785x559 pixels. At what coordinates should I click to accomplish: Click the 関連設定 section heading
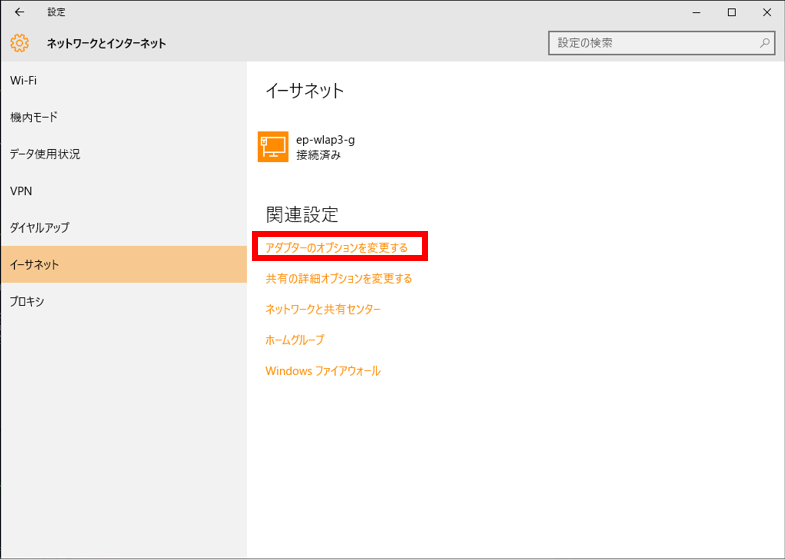(302, 214)
